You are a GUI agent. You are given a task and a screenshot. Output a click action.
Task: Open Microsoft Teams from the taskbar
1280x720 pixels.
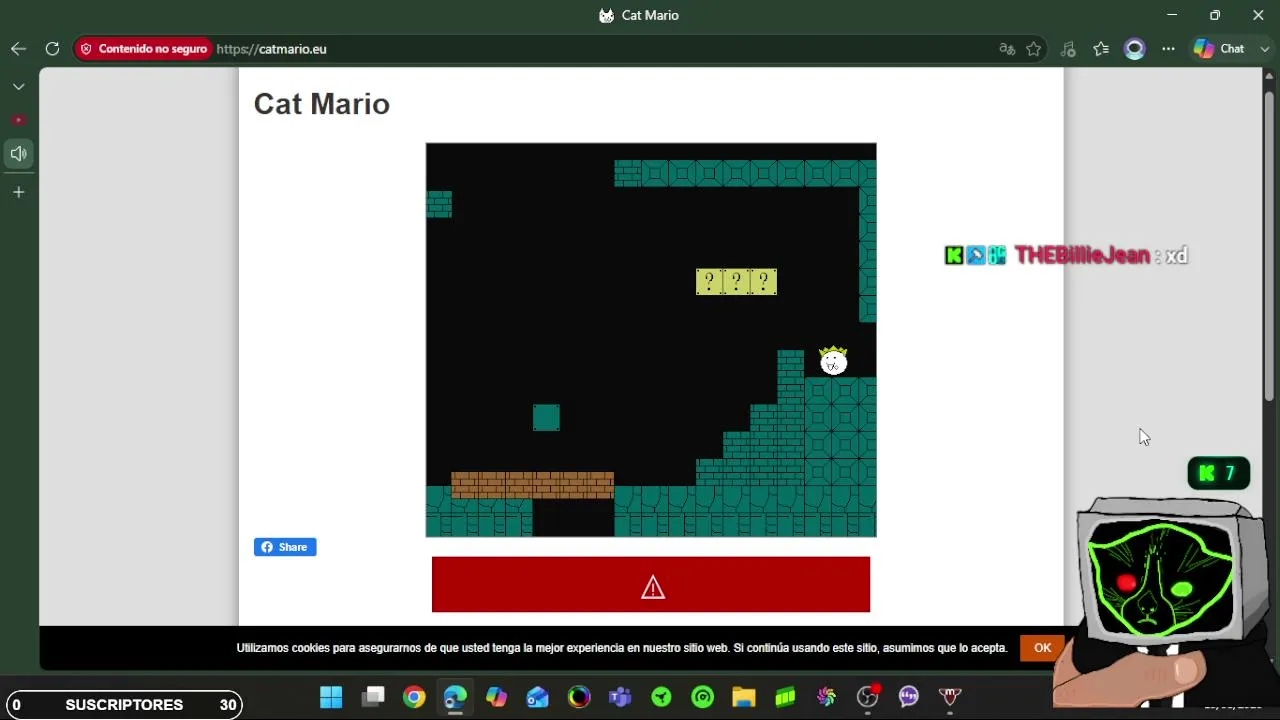[x=620, y=697]
